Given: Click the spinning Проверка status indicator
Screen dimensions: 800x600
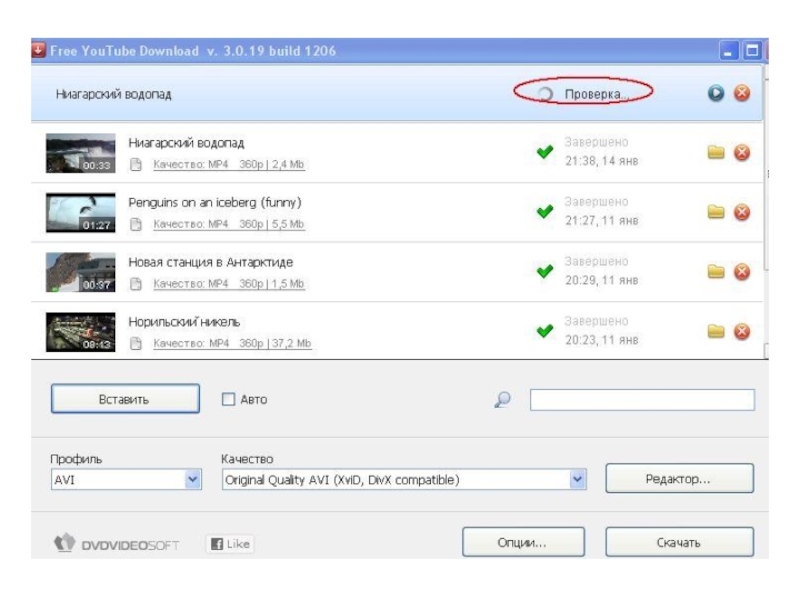Looking at the screenshot, I should (x=545, y=94).
